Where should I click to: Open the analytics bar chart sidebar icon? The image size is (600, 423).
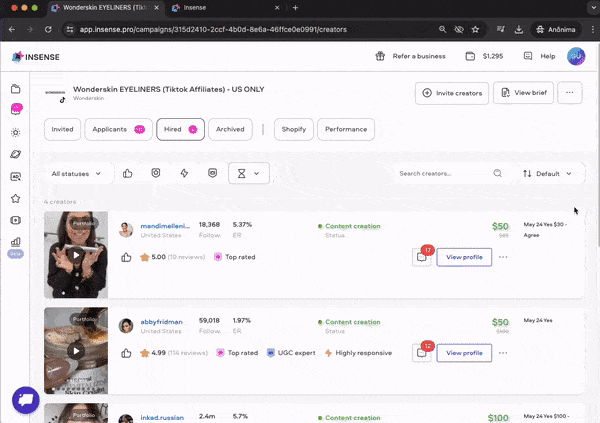[16, 242]
